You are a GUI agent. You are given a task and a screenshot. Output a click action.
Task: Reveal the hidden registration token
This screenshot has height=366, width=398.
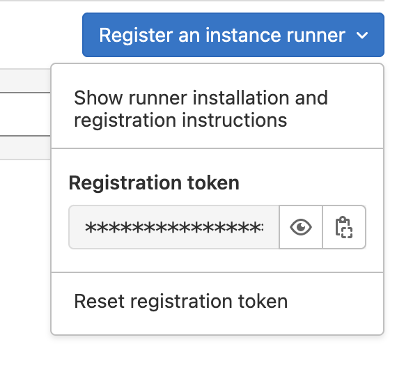click(301, 227)
